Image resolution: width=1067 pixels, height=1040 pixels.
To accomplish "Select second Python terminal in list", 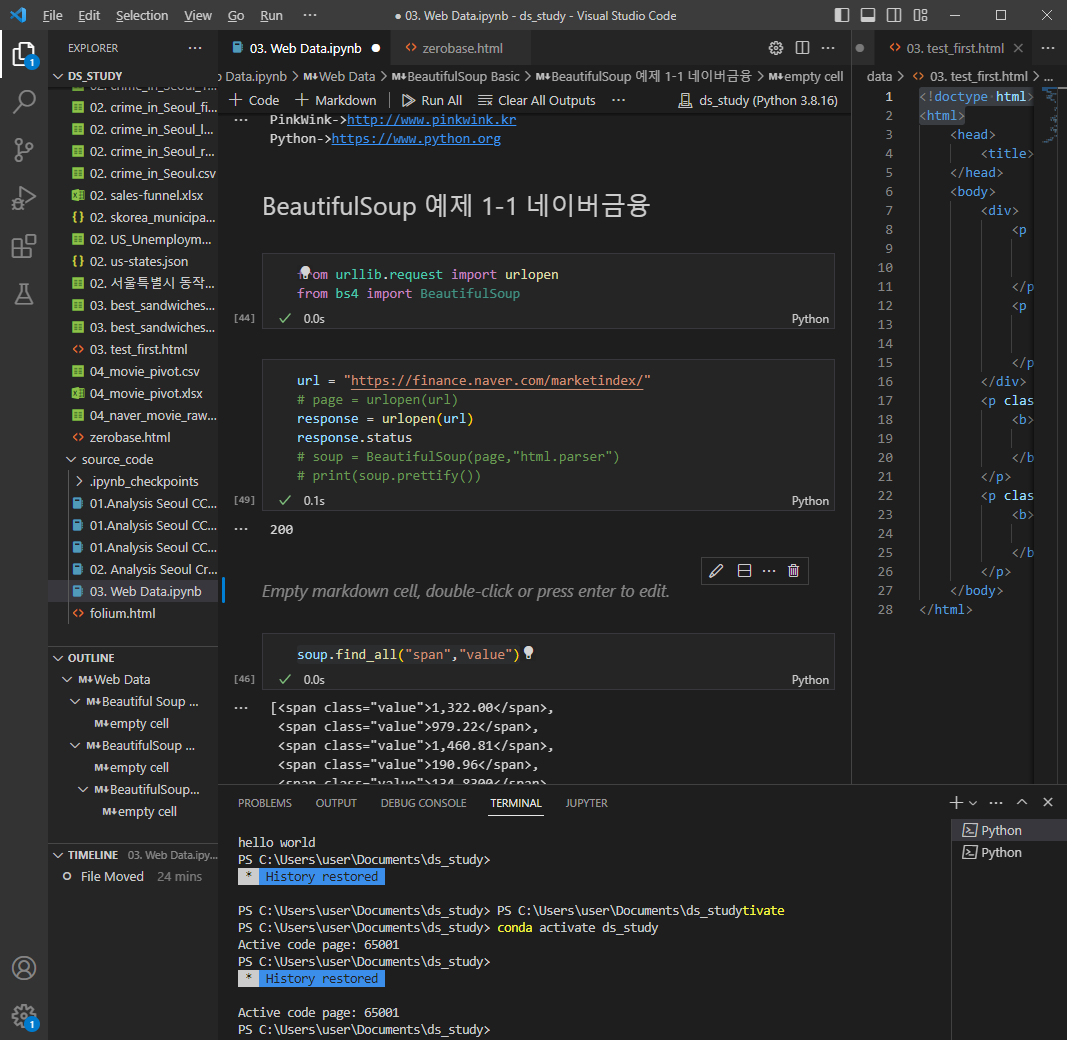I will [x=1008, y=852].
